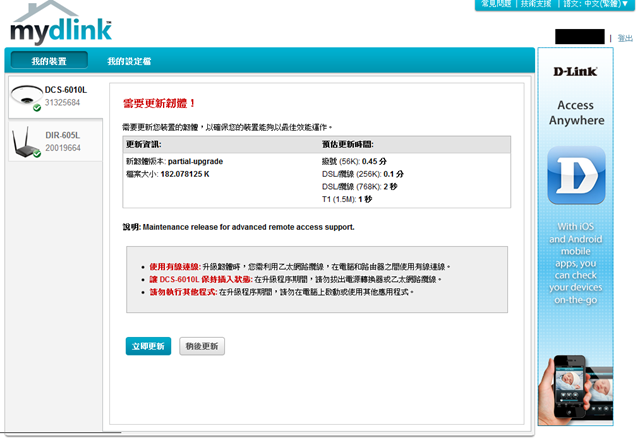Image resolution: width=640 pixels, height=438 pixels.
Task: Select the DCS-6010L camera icon
Action: coord(27,97)
